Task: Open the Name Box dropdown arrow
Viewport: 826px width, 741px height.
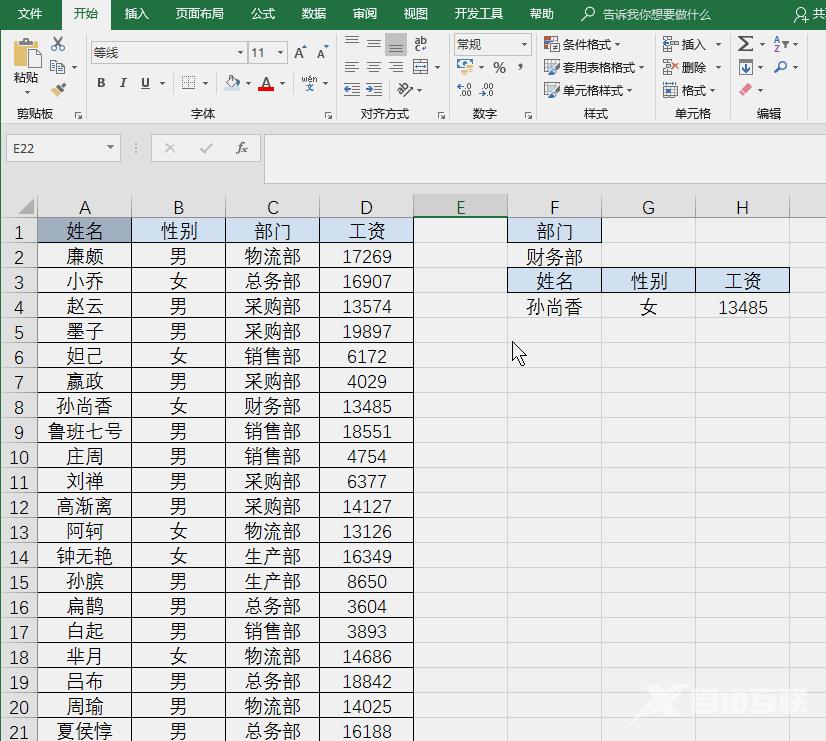Action: click(x=111, y=148)
